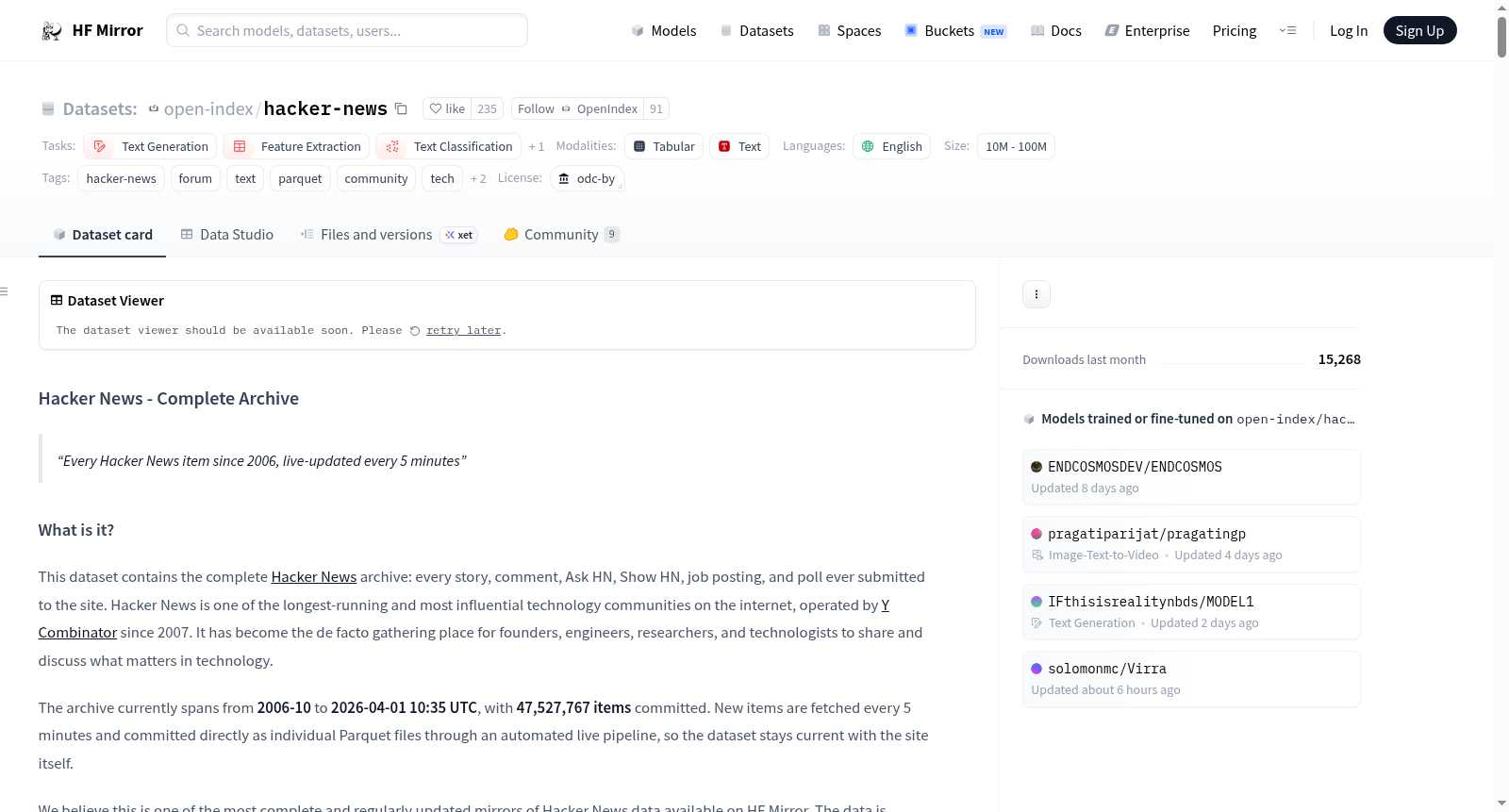Toggle the table of contents sidebar icon

point(4,291)
